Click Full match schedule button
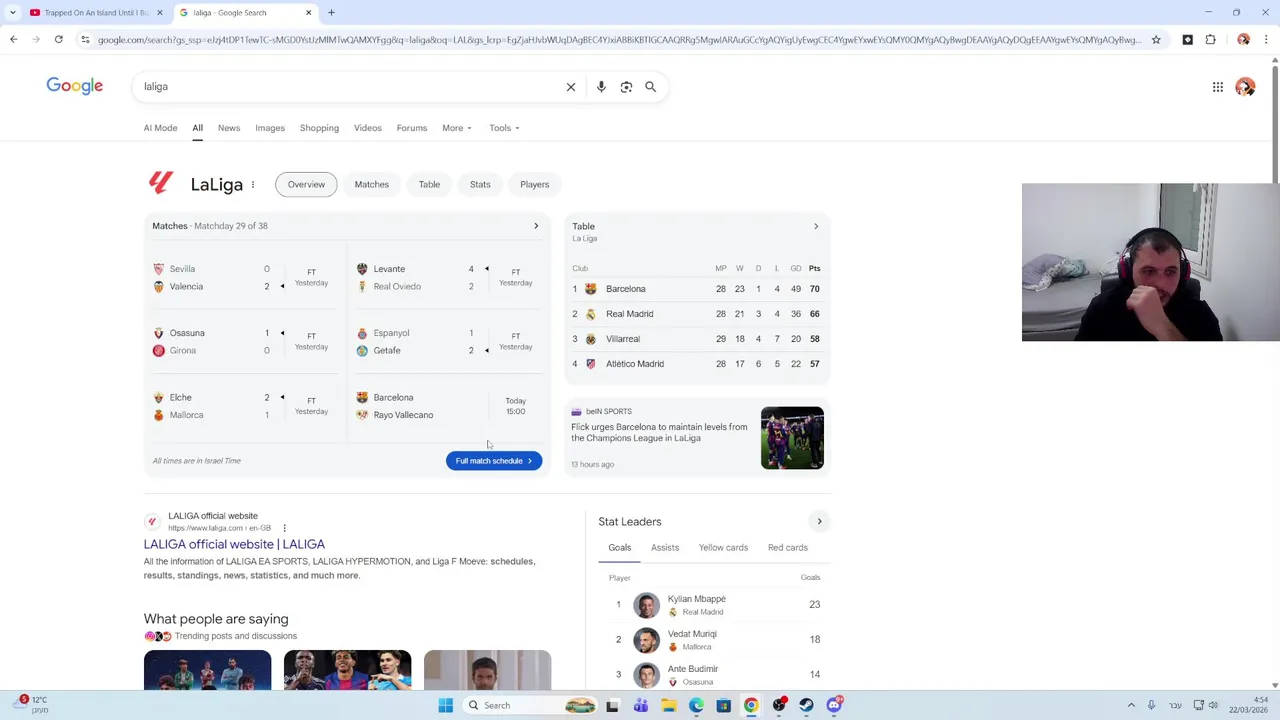Image resolution: width=1280 pixels, height=720 pixels. (494, 461)
